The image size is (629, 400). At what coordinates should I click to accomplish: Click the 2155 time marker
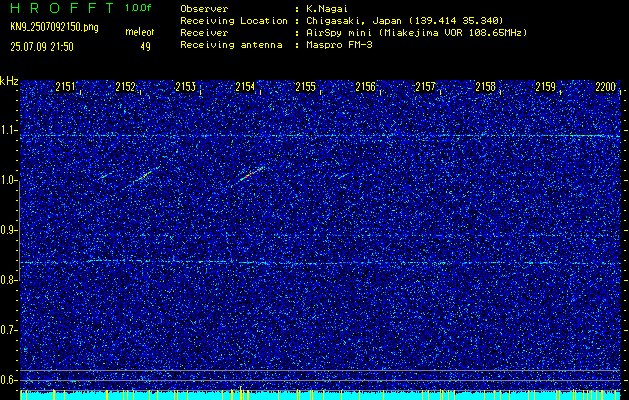305,87
